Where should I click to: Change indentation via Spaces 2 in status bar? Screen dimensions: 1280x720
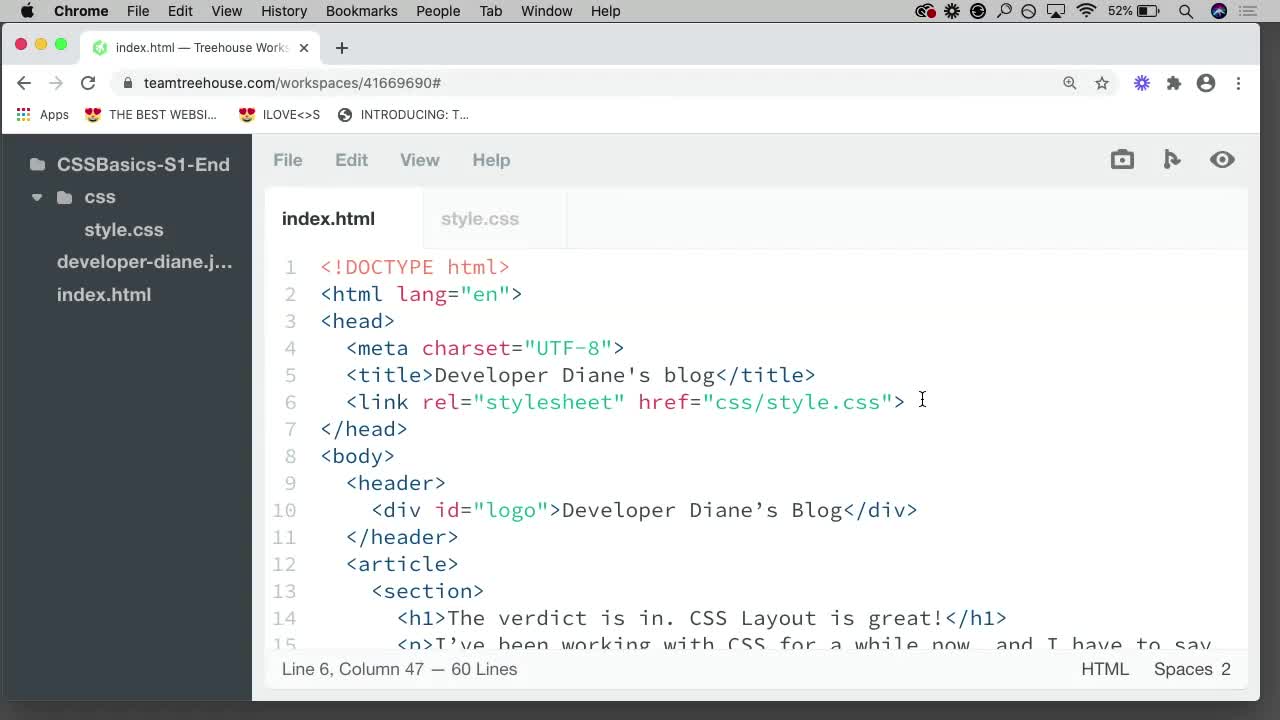pyautogui.click(x=1192, y=669)
